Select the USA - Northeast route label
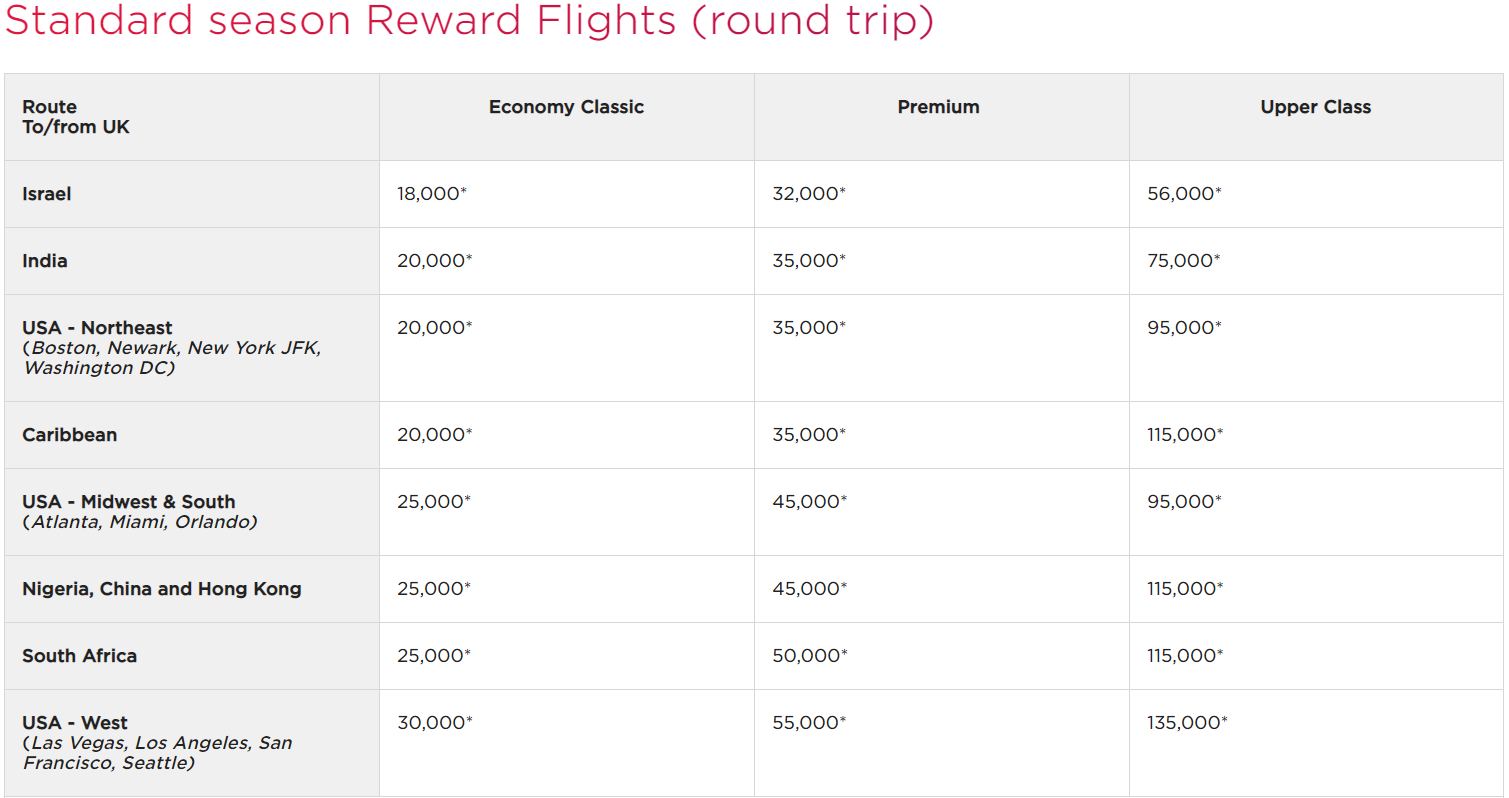1509x798 pixels. [97, 328]
